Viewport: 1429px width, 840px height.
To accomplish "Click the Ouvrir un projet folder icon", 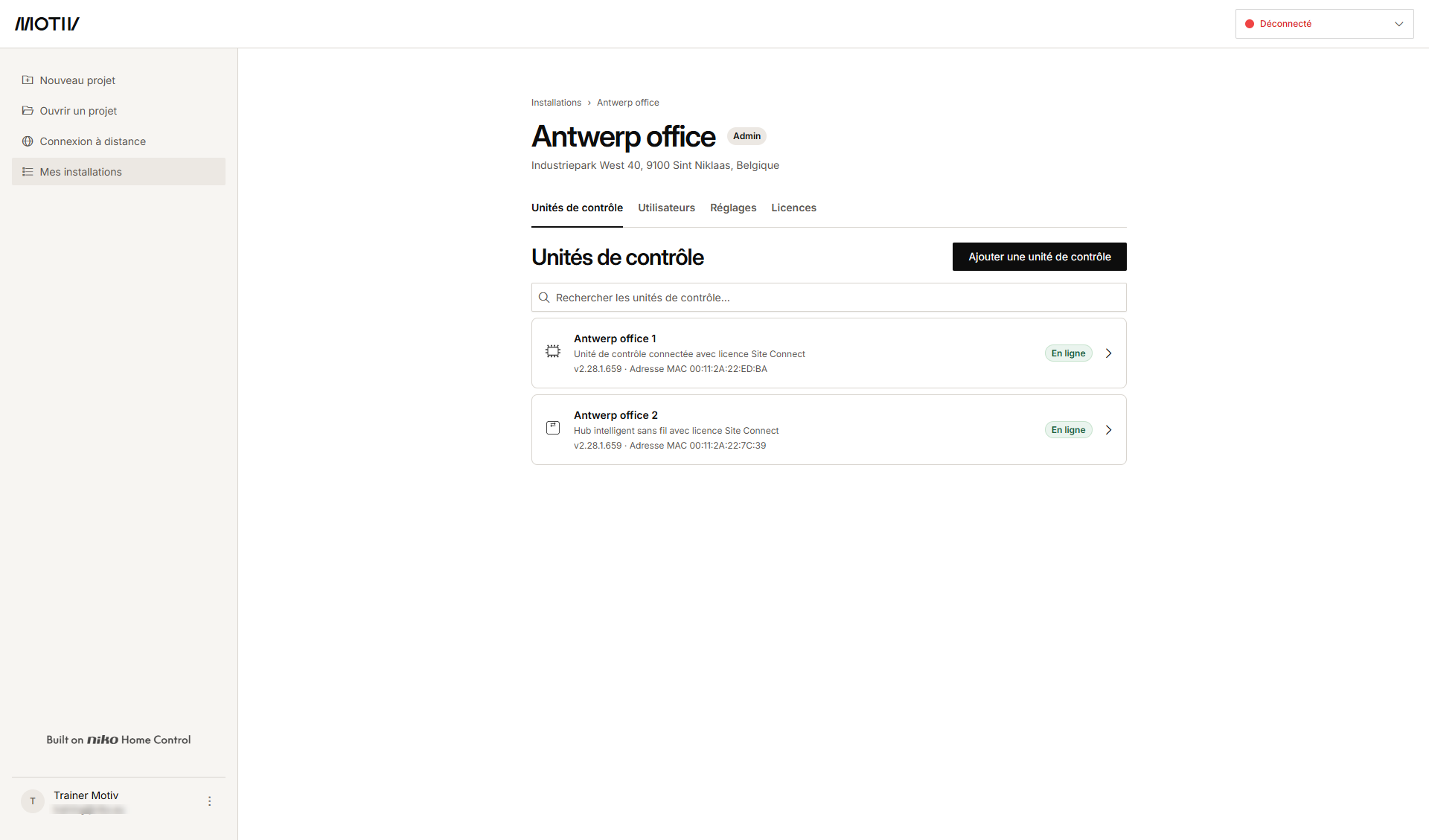I will [x=28, y=111].
